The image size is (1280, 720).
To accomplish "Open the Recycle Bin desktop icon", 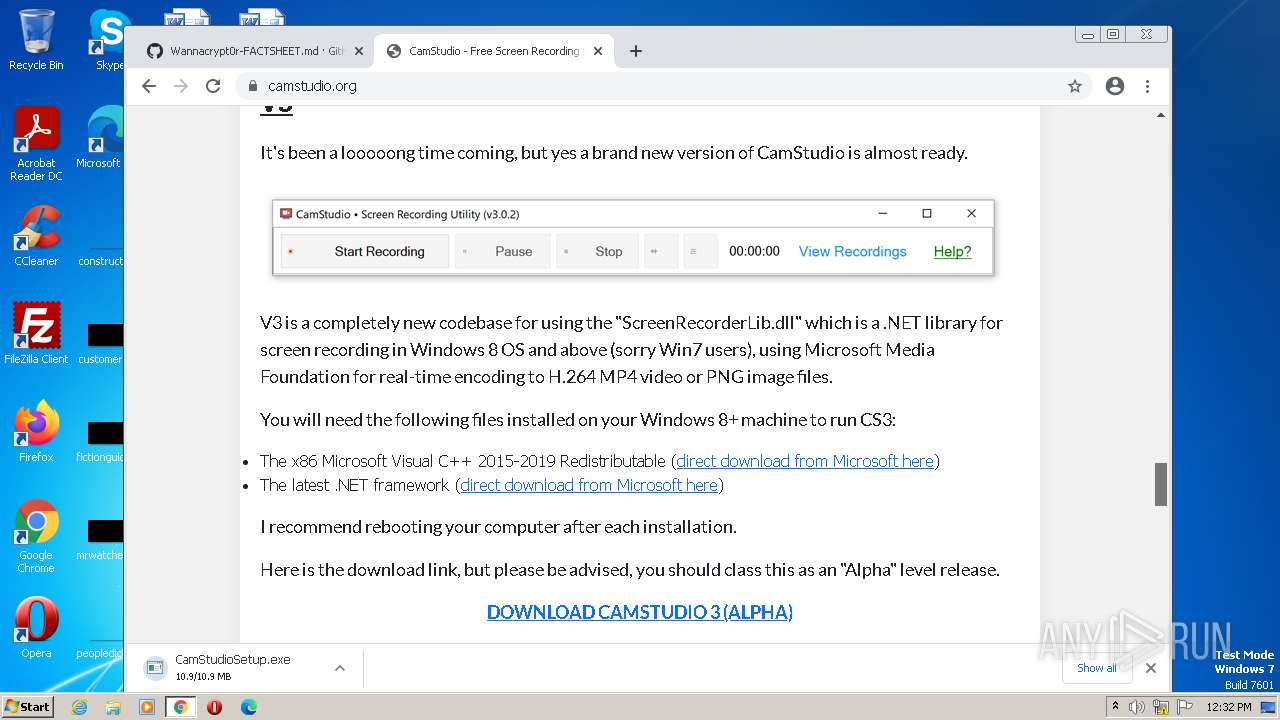I will [36, 40].
